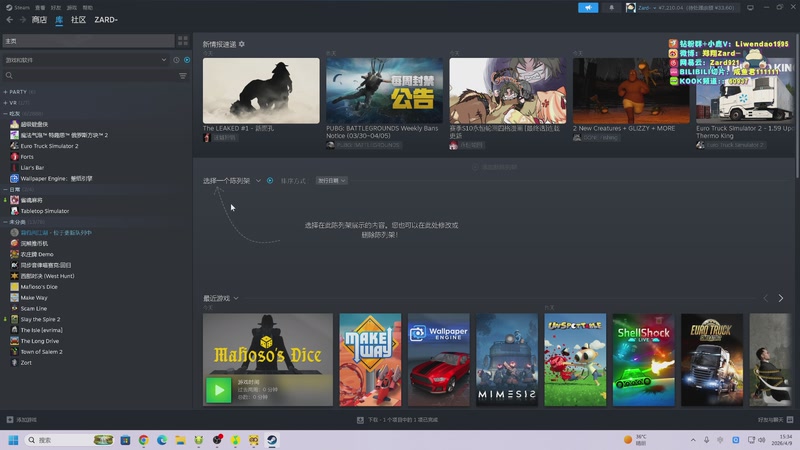800x450 pixels.
Task: Open The LEAKED #1 news thumbnail
Action: (261, 90)
